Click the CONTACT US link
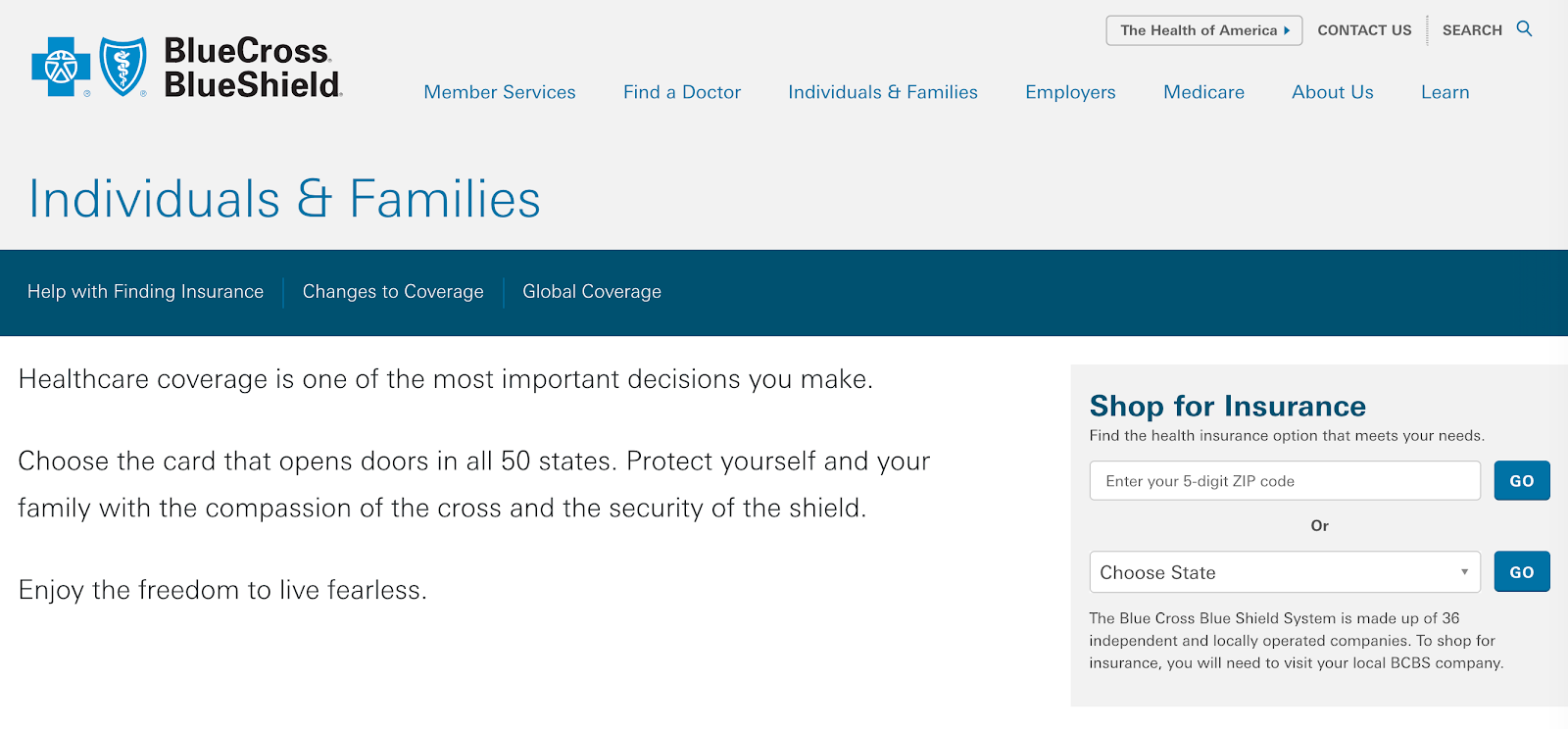This screenshot has height=729, width=1568. coord(1364,30)
